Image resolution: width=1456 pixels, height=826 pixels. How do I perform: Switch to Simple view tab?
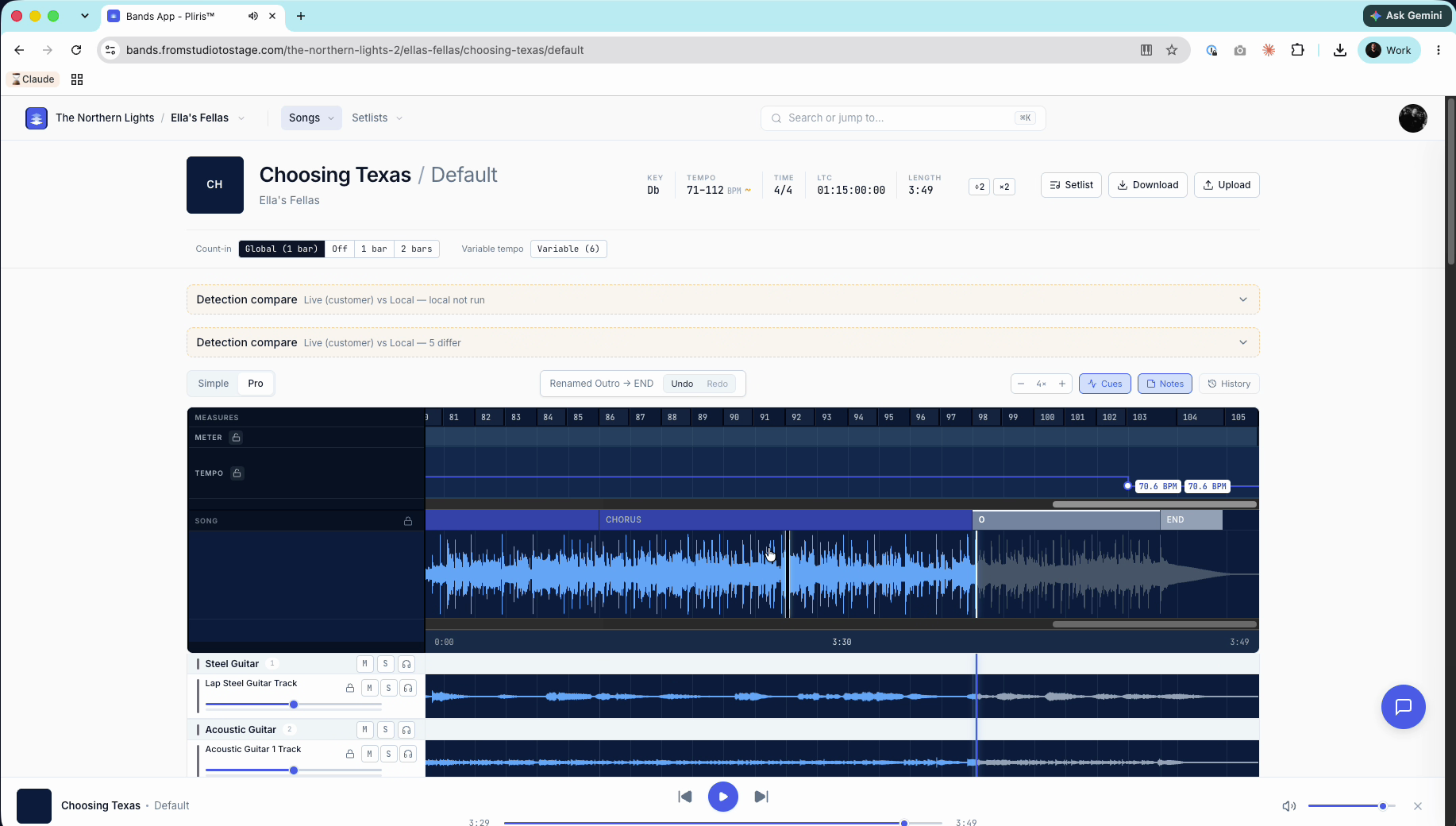pos(214,384)
